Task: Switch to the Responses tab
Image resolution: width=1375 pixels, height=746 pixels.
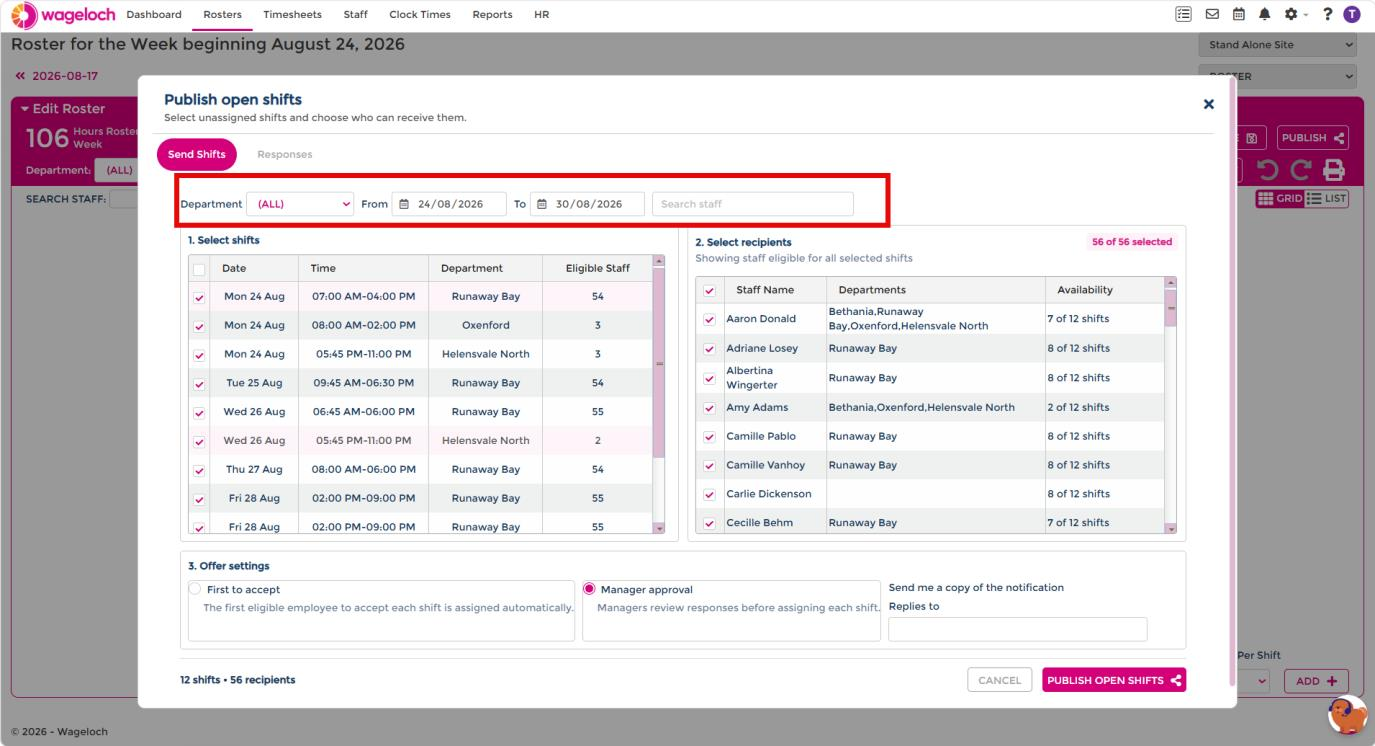Action: pos(285,155)
